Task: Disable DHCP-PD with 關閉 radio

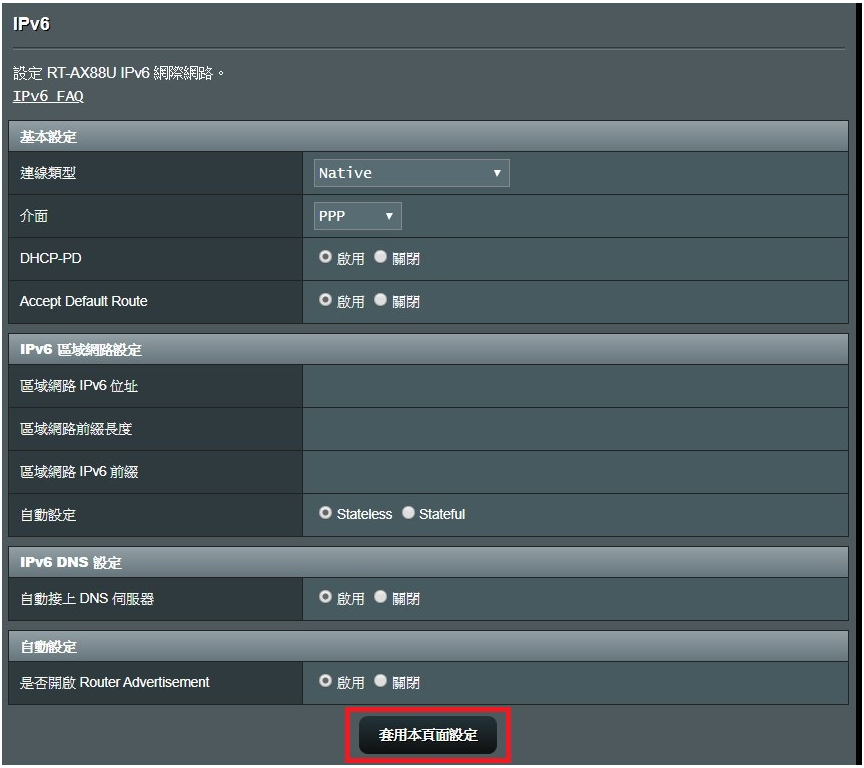Action: 380,257
